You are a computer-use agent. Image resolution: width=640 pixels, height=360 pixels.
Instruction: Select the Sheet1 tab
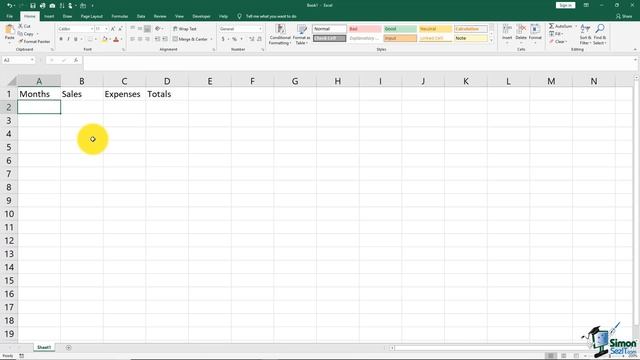(x=44, y=347)
